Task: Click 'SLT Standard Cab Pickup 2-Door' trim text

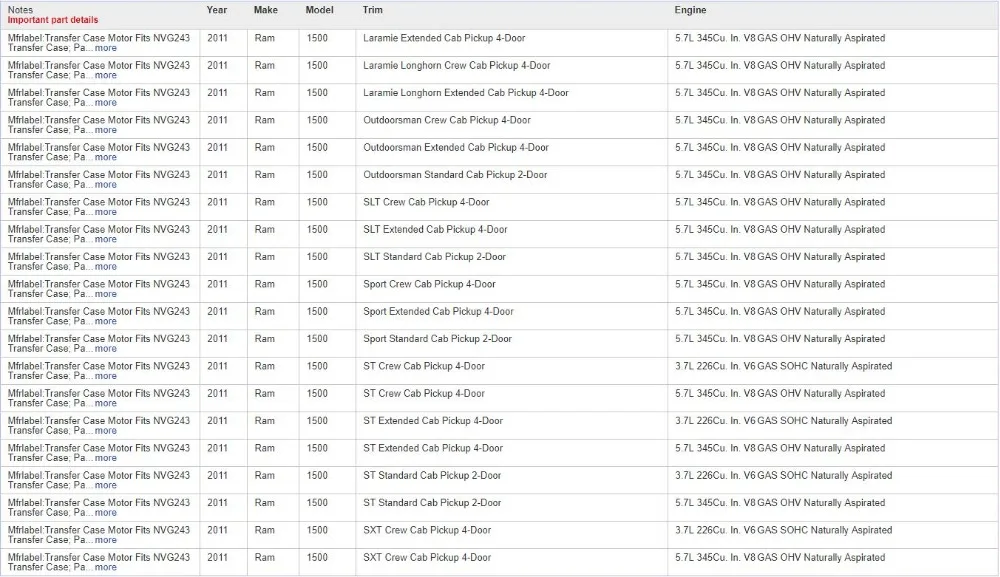Action: 434,257
